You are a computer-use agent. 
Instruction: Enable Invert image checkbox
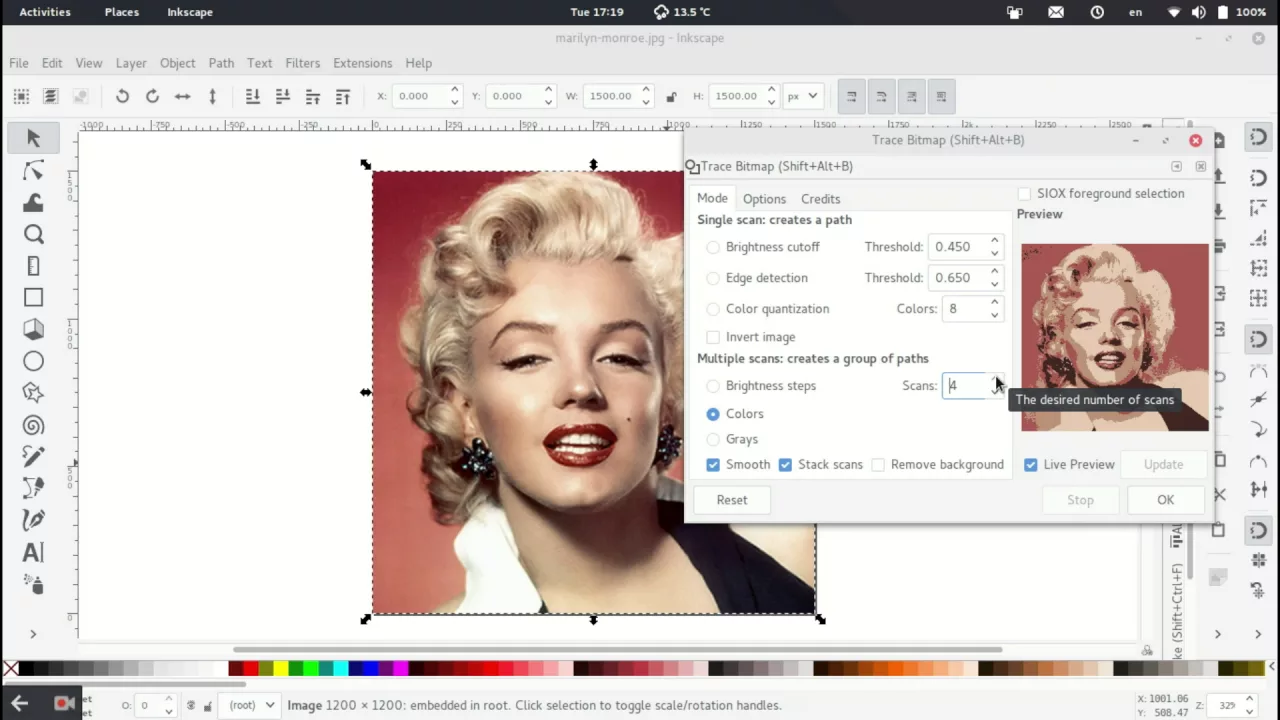pyautogui.click(x=713, y=337)
